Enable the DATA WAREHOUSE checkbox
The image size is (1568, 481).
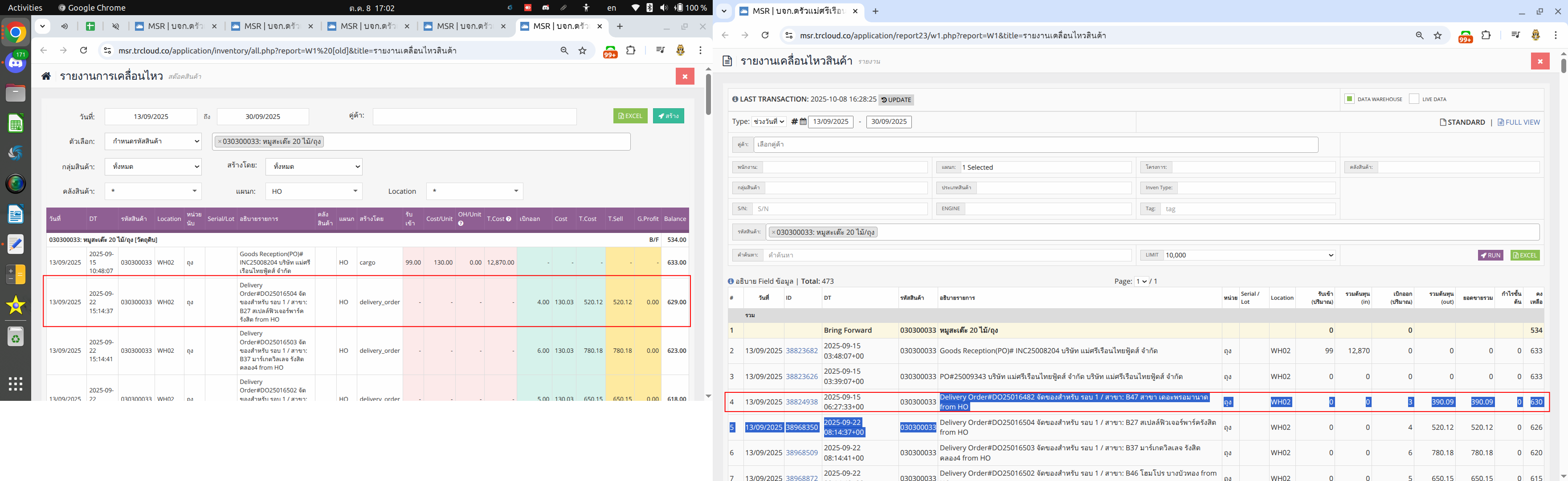click(1349, 98)
